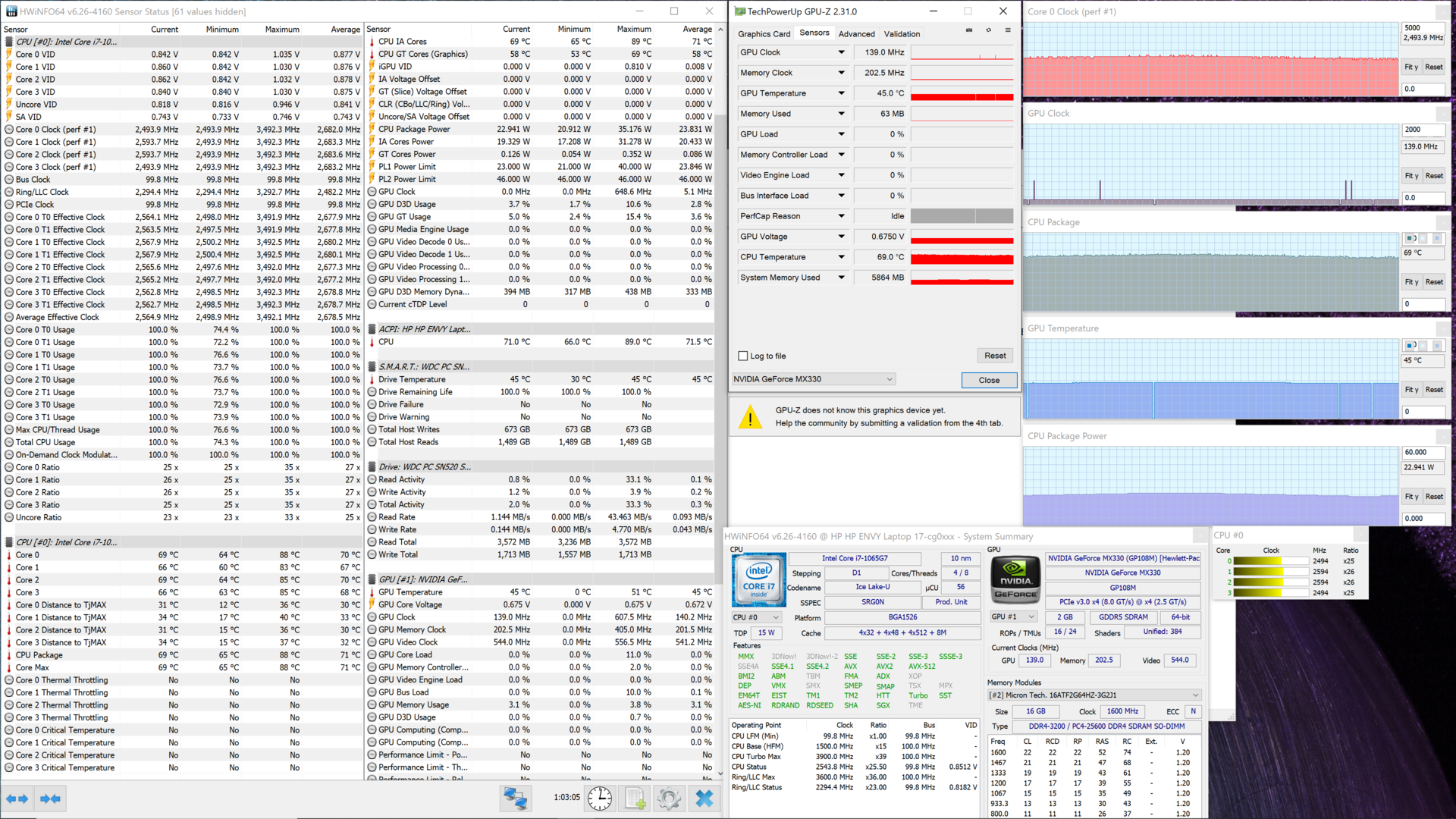This screenshot has width=1456, height=819.
Task: Open HWiNFO sensor settings gear icon
Action: [669, 799]
